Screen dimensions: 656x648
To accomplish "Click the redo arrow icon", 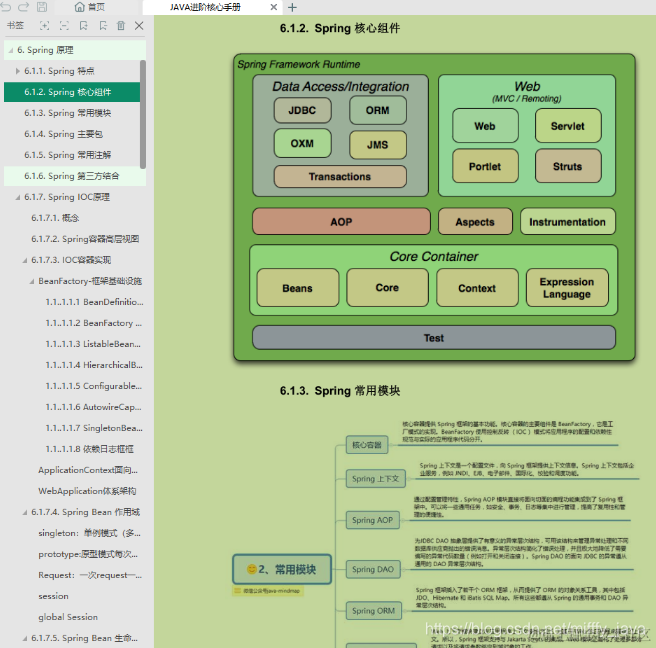I will 24,7.
